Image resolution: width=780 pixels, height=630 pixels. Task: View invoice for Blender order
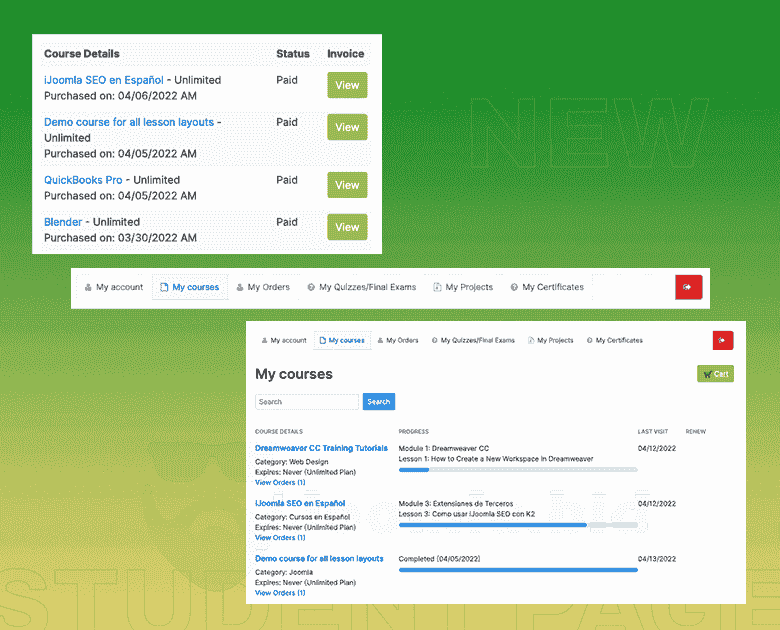pyautogui.click(x=347, y=227)
